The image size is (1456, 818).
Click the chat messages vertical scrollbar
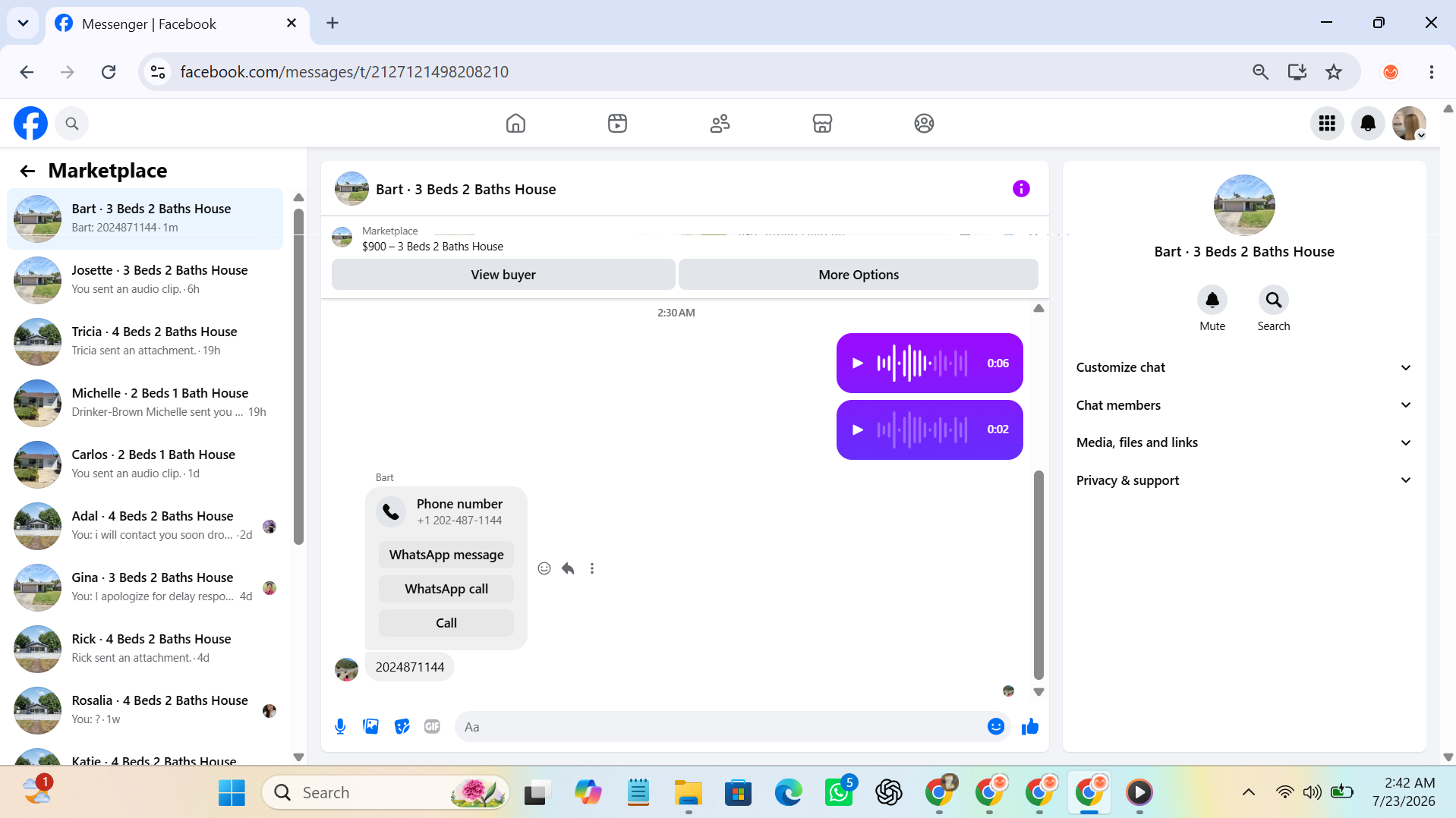coord(1038,574)
